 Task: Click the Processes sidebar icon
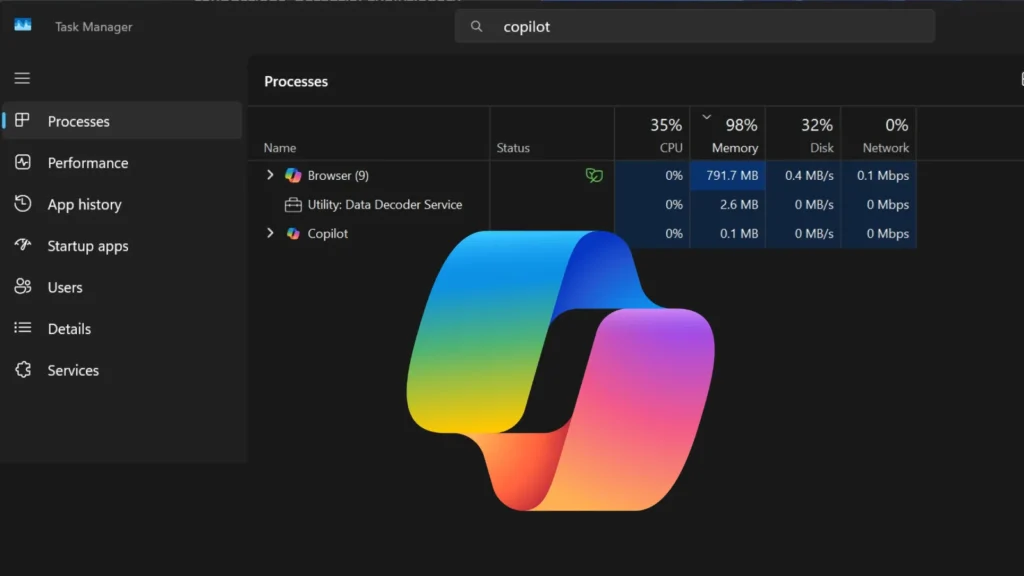(x=22, y=120)
